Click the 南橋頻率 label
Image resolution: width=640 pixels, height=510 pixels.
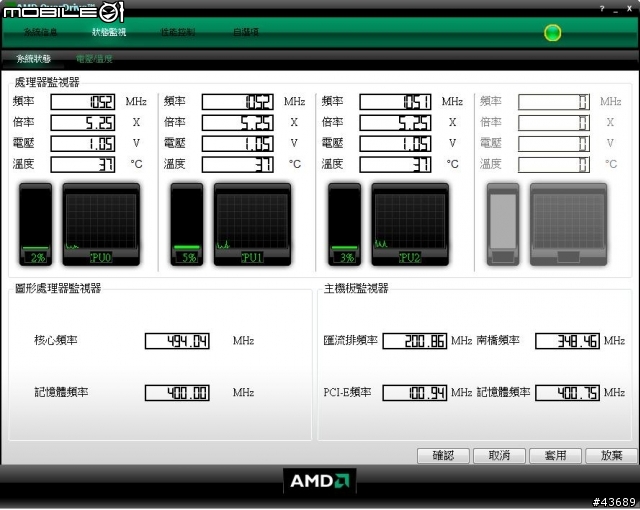(498, 340)
